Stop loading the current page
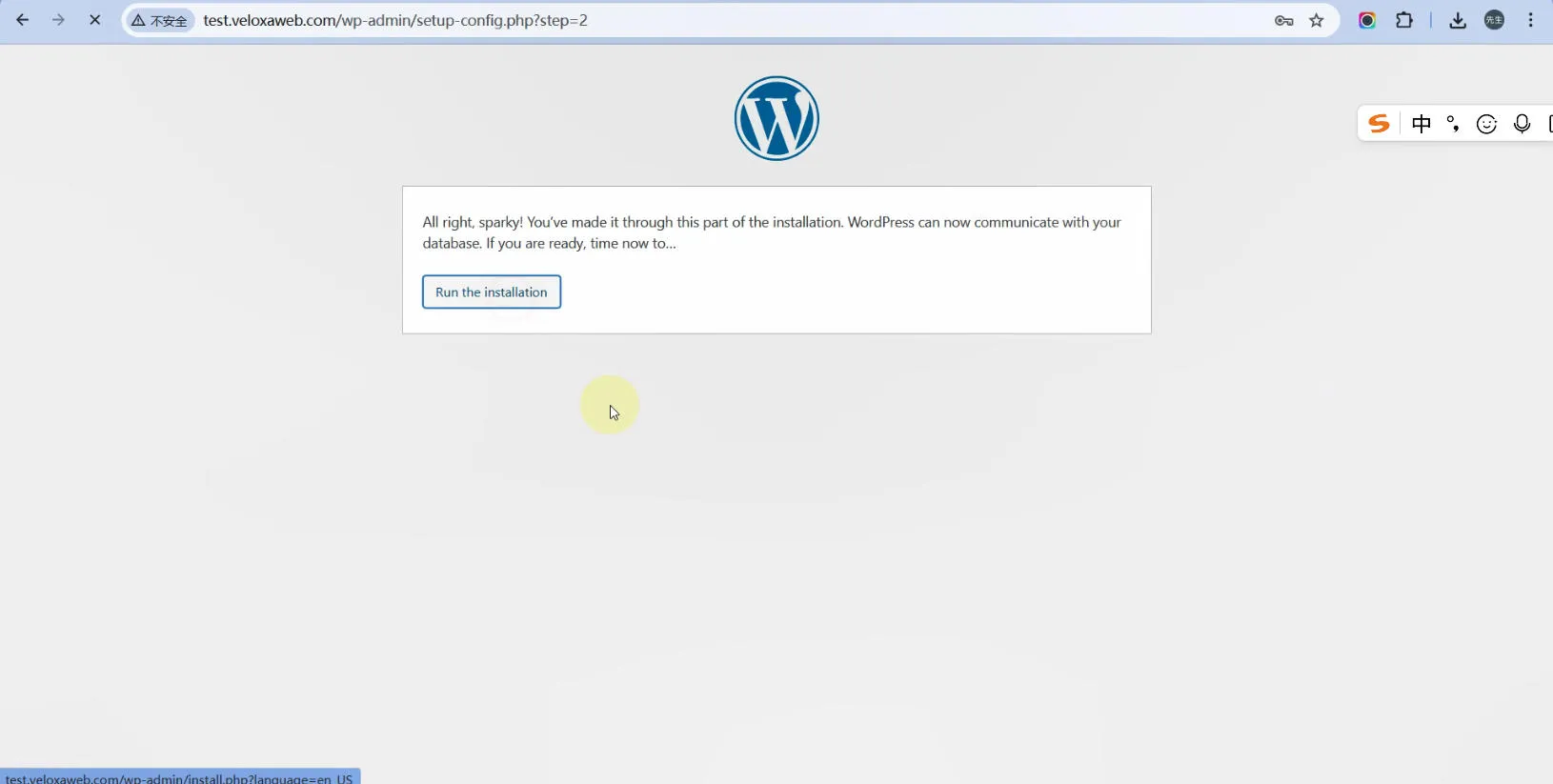The image size is (1553, 784). click(94, 20)
